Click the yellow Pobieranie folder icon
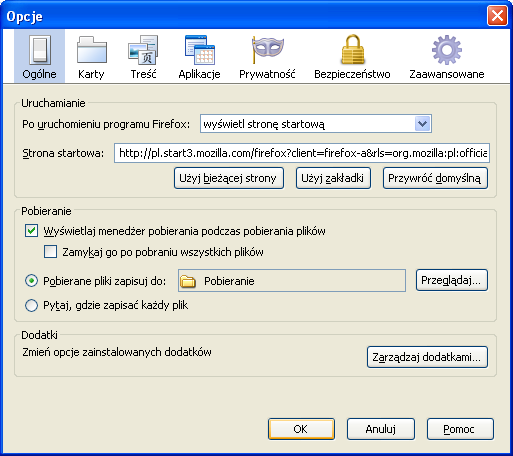Viewport: 513px width, 456px height. [x=188, y=281]
